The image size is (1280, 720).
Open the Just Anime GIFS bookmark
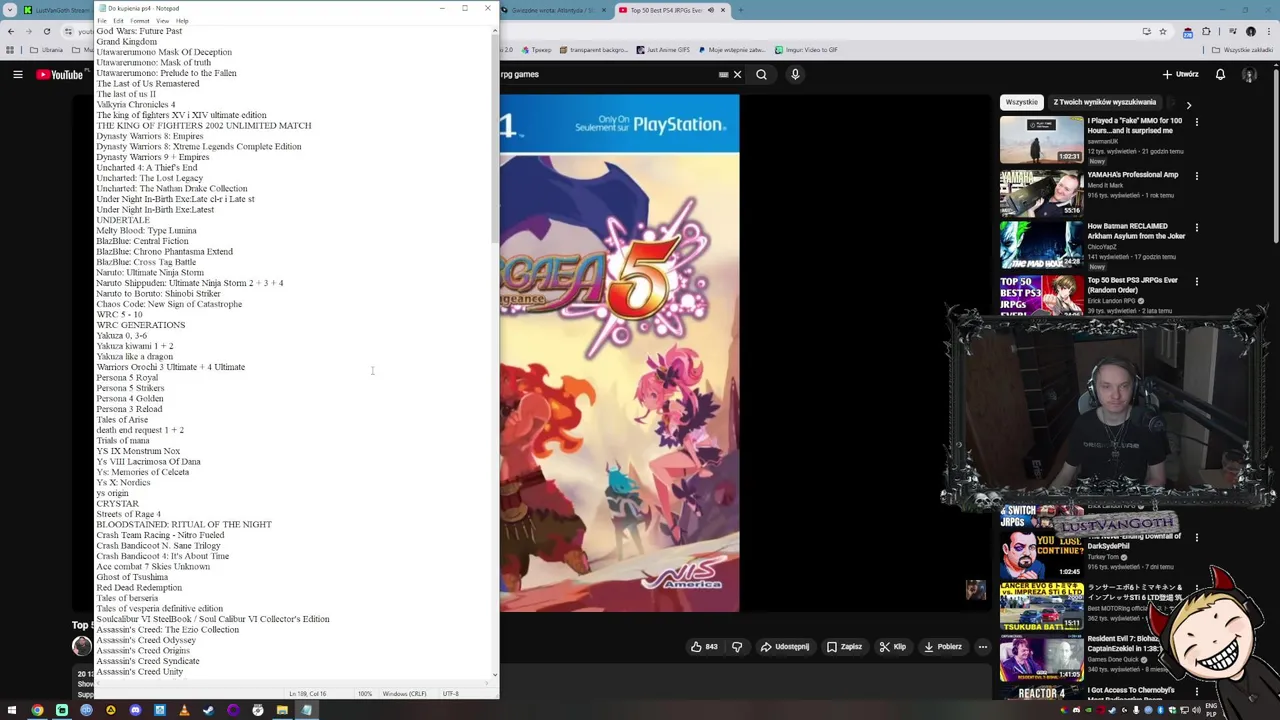pos(663,49)
